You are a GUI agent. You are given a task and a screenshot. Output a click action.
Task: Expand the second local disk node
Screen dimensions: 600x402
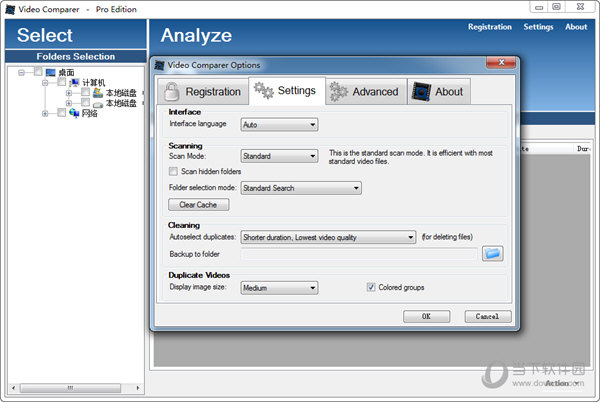point(69,103)
